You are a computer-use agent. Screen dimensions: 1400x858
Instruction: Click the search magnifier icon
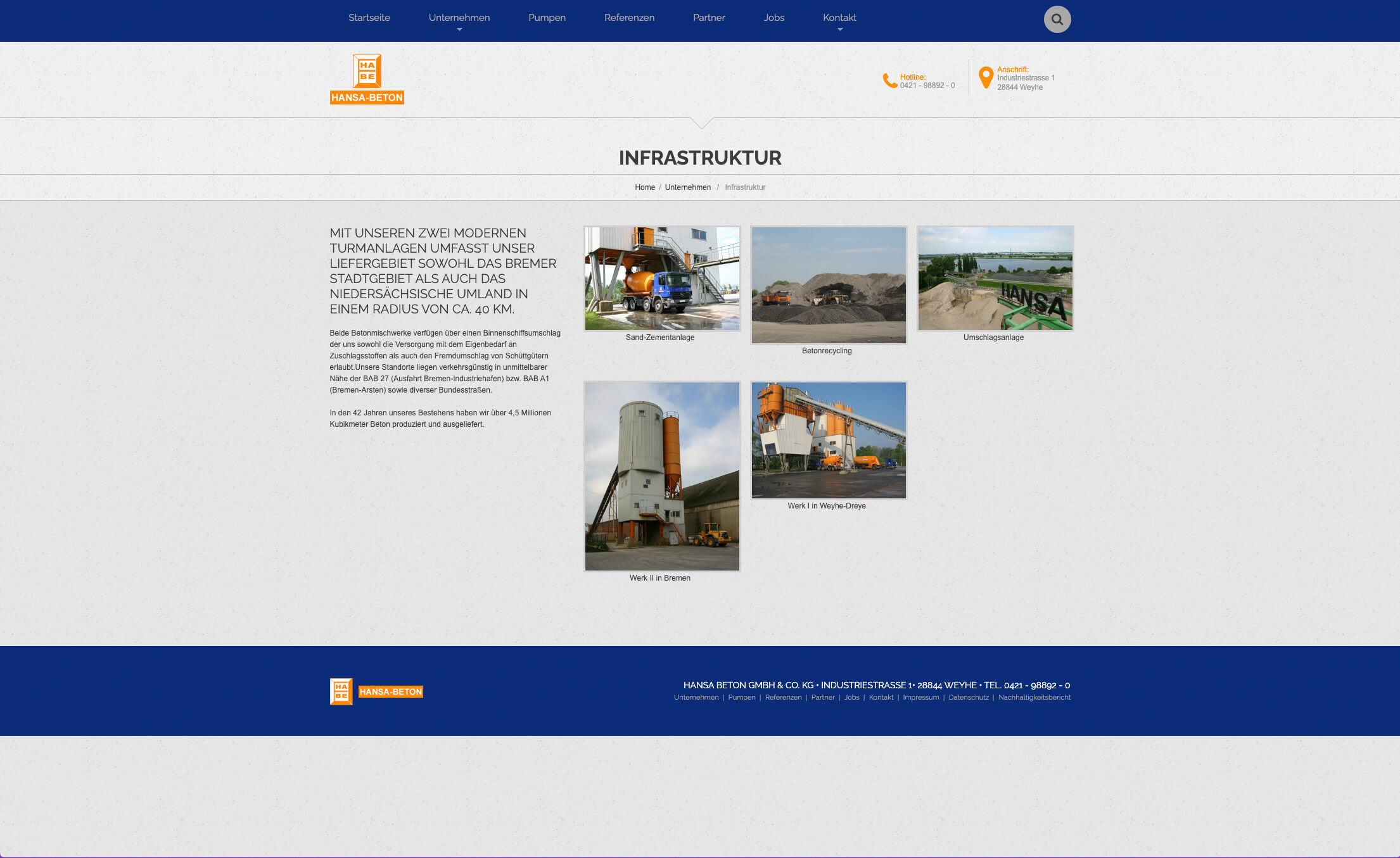(x=1057, y=19)
